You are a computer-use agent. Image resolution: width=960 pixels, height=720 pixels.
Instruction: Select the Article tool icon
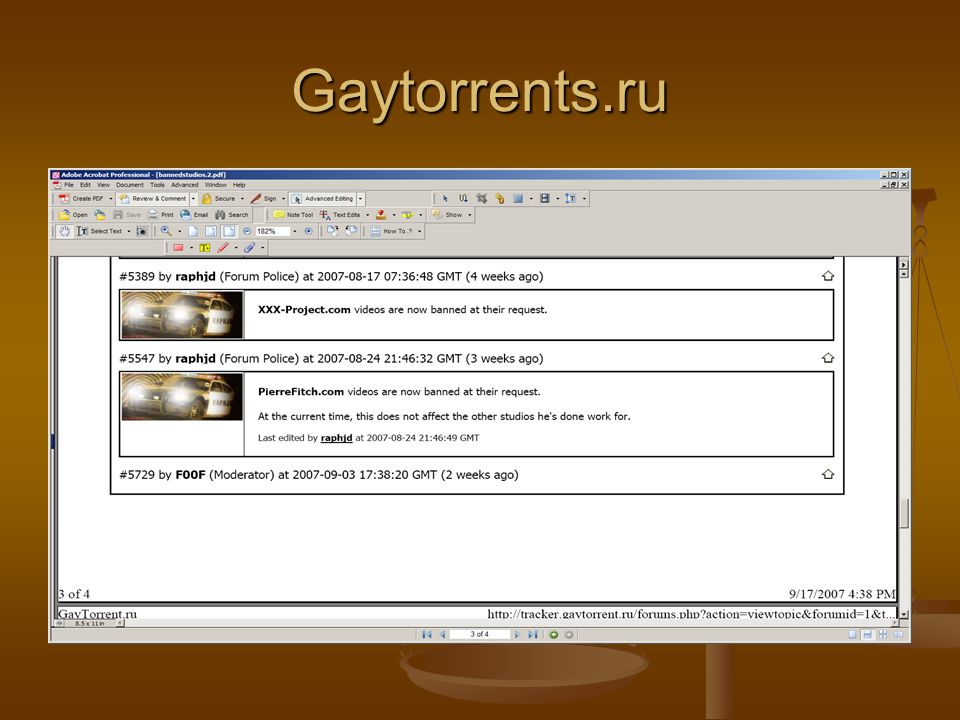(463, 198)
